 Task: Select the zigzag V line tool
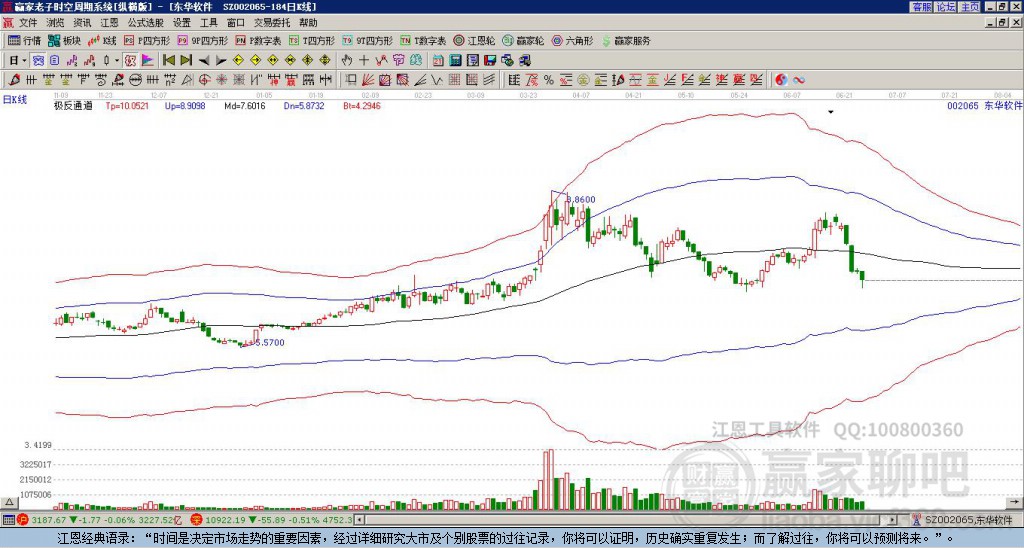tap(436, 80)
